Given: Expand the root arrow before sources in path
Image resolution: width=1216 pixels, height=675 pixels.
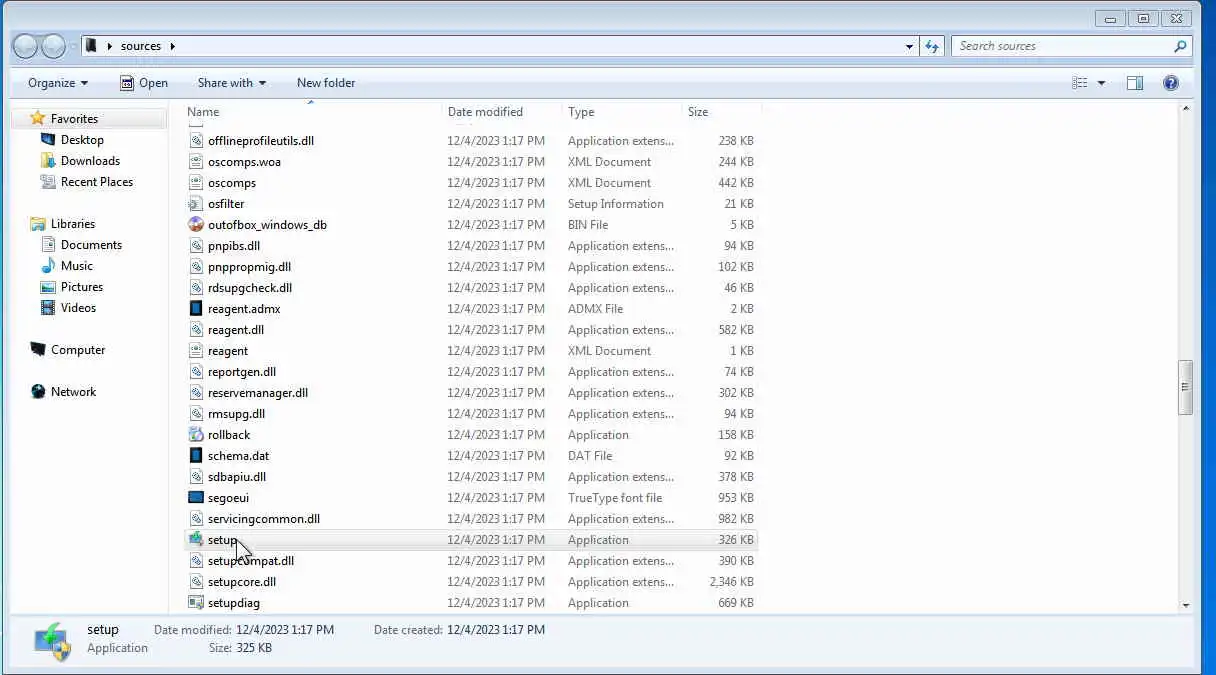Looking at the screenshot, I should click(109, 46).
